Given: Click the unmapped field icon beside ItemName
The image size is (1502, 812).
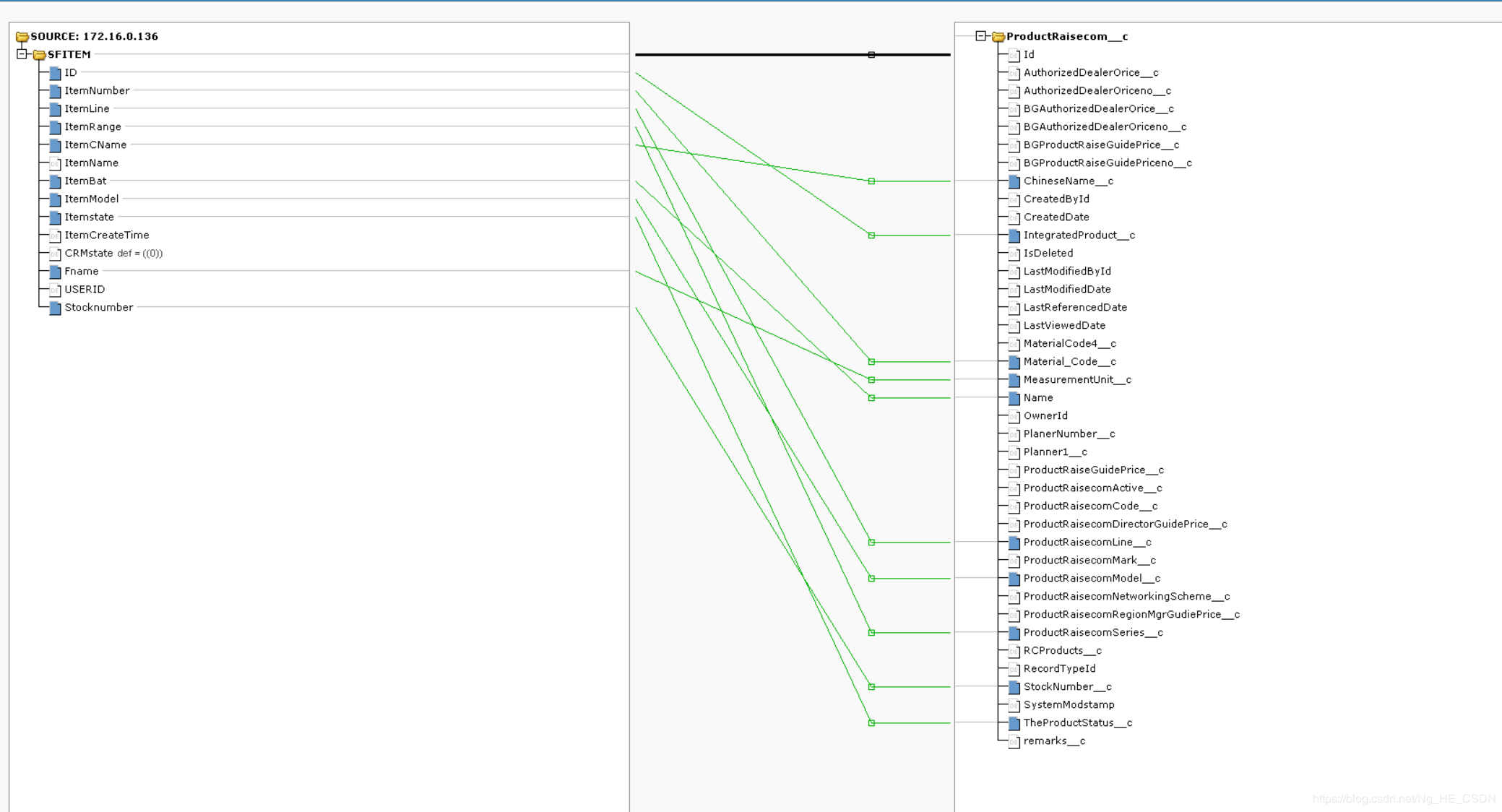Looking at the screenshot, I should tap(55, 163).
